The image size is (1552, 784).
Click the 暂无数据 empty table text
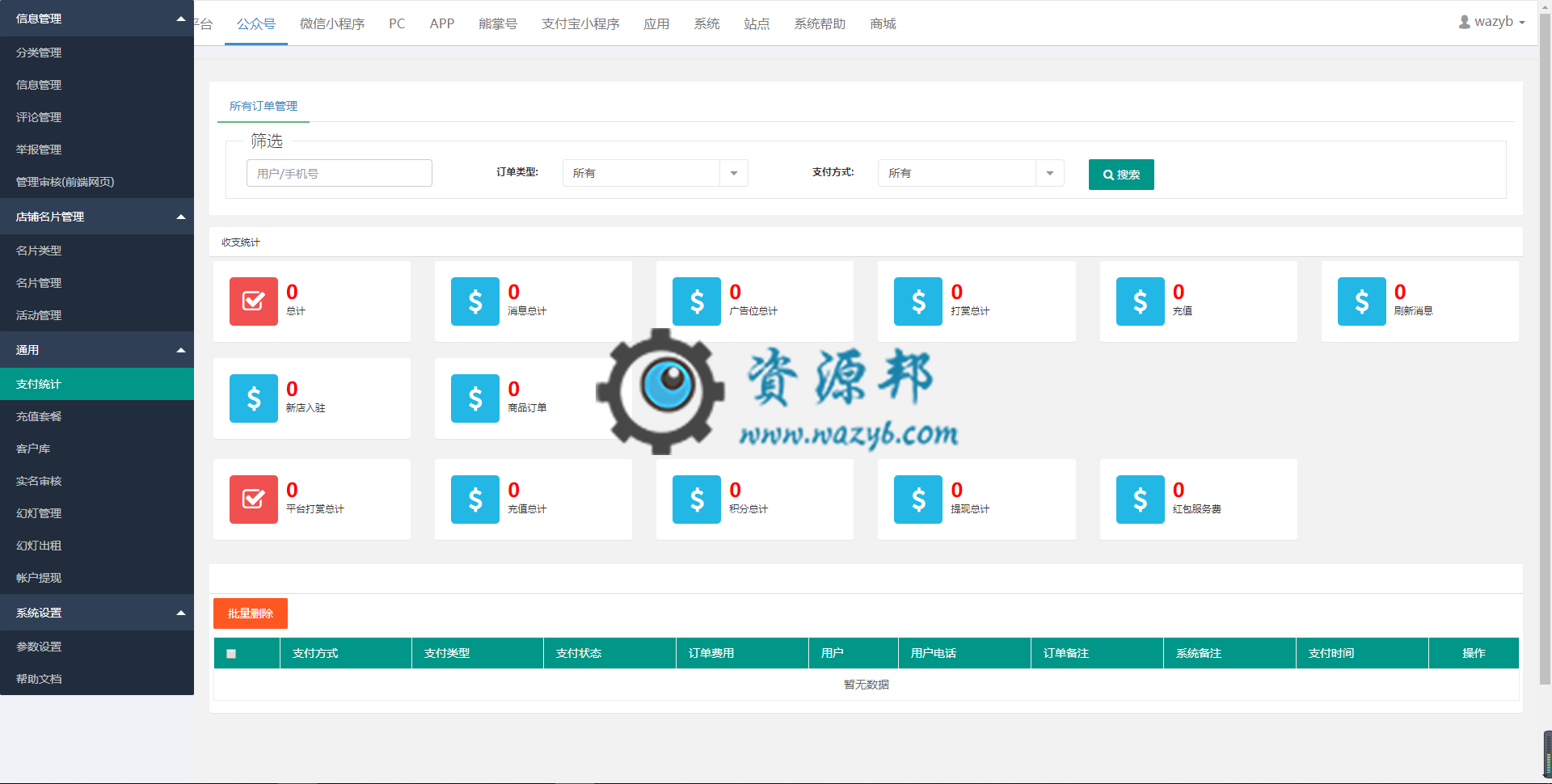tap(867, 685)
